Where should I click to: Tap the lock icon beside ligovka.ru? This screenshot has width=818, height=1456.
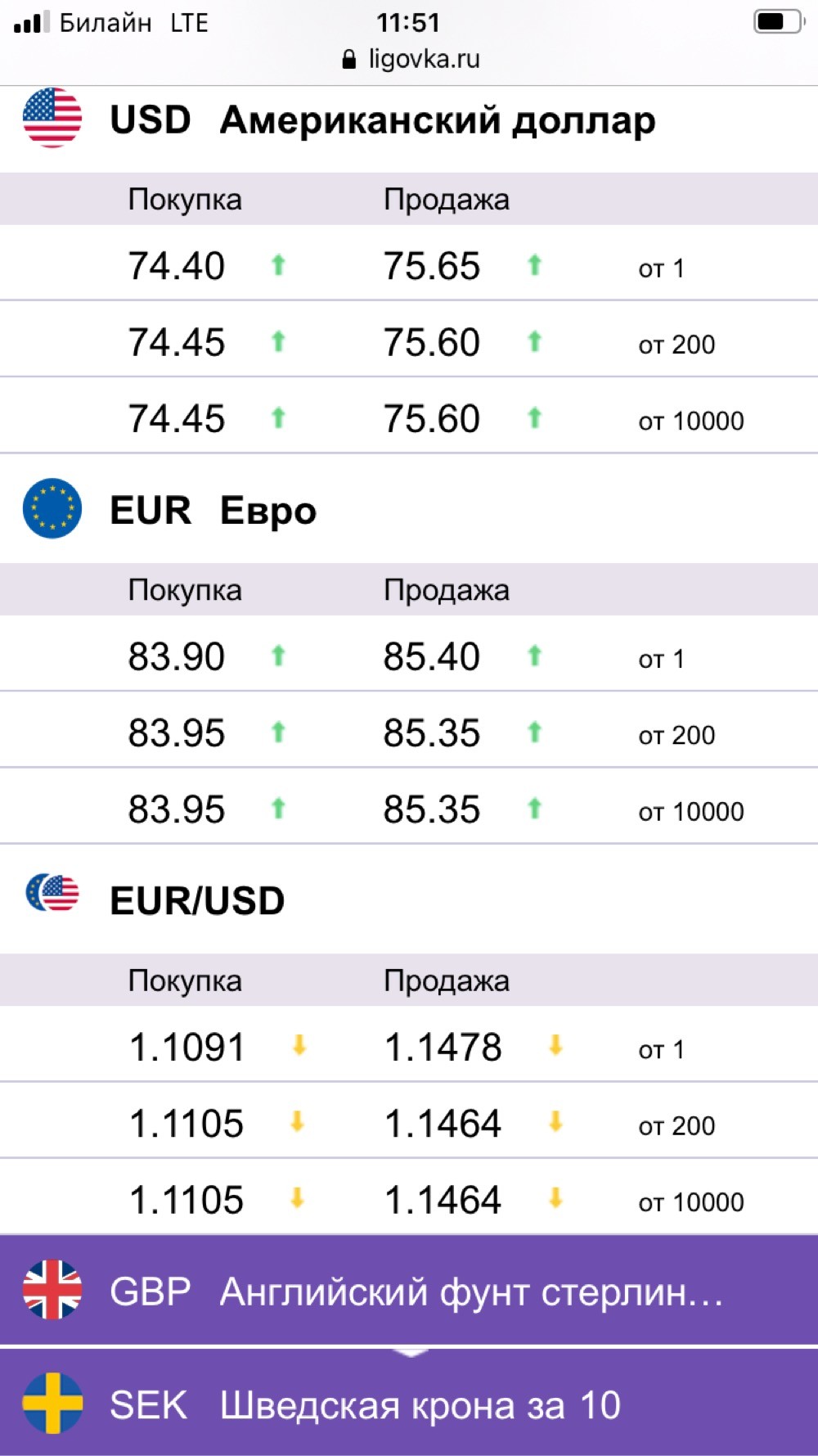(x=349, y=59)
